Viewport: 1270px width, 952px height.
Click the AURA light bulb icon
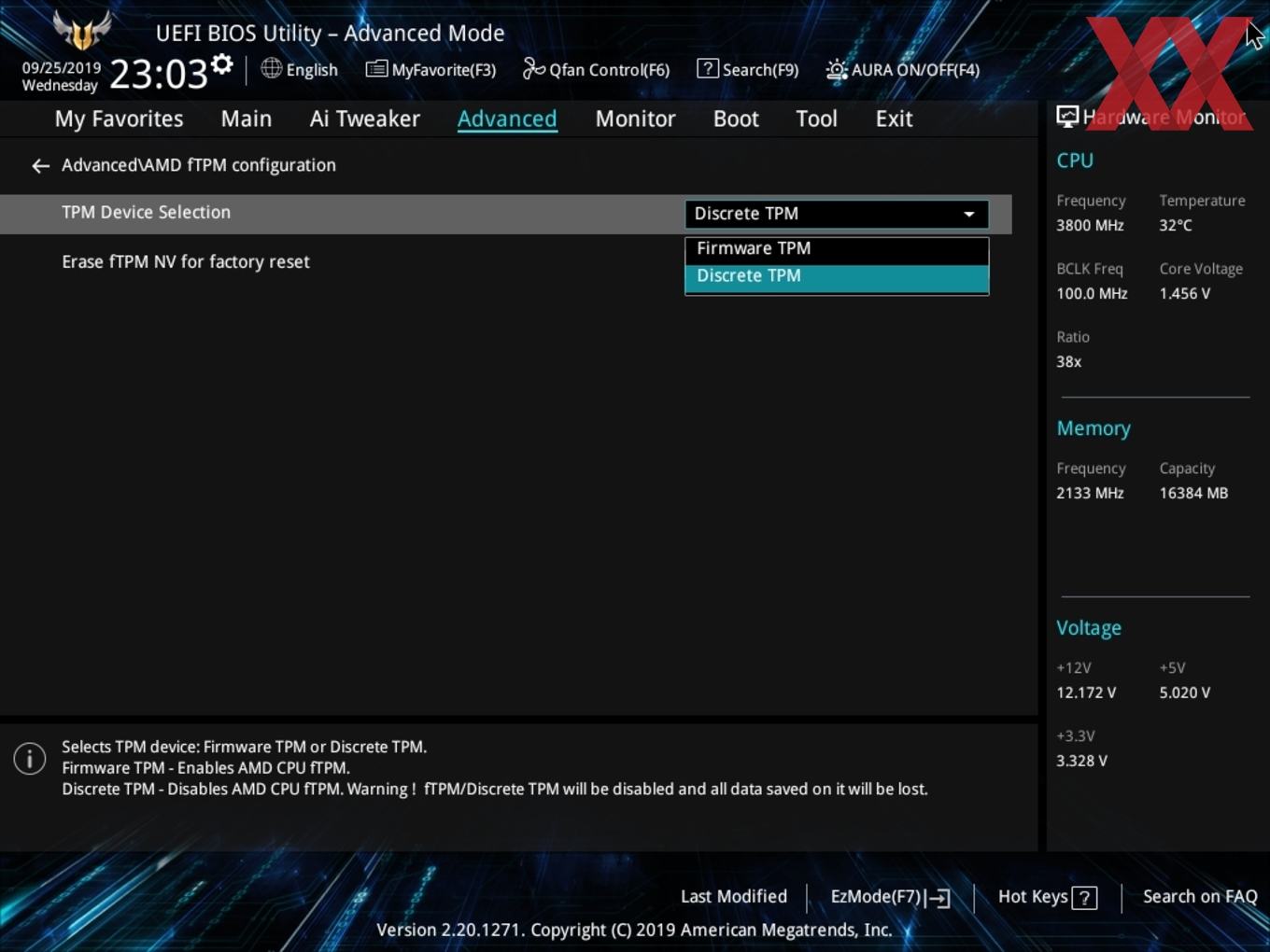click(837, 69)
